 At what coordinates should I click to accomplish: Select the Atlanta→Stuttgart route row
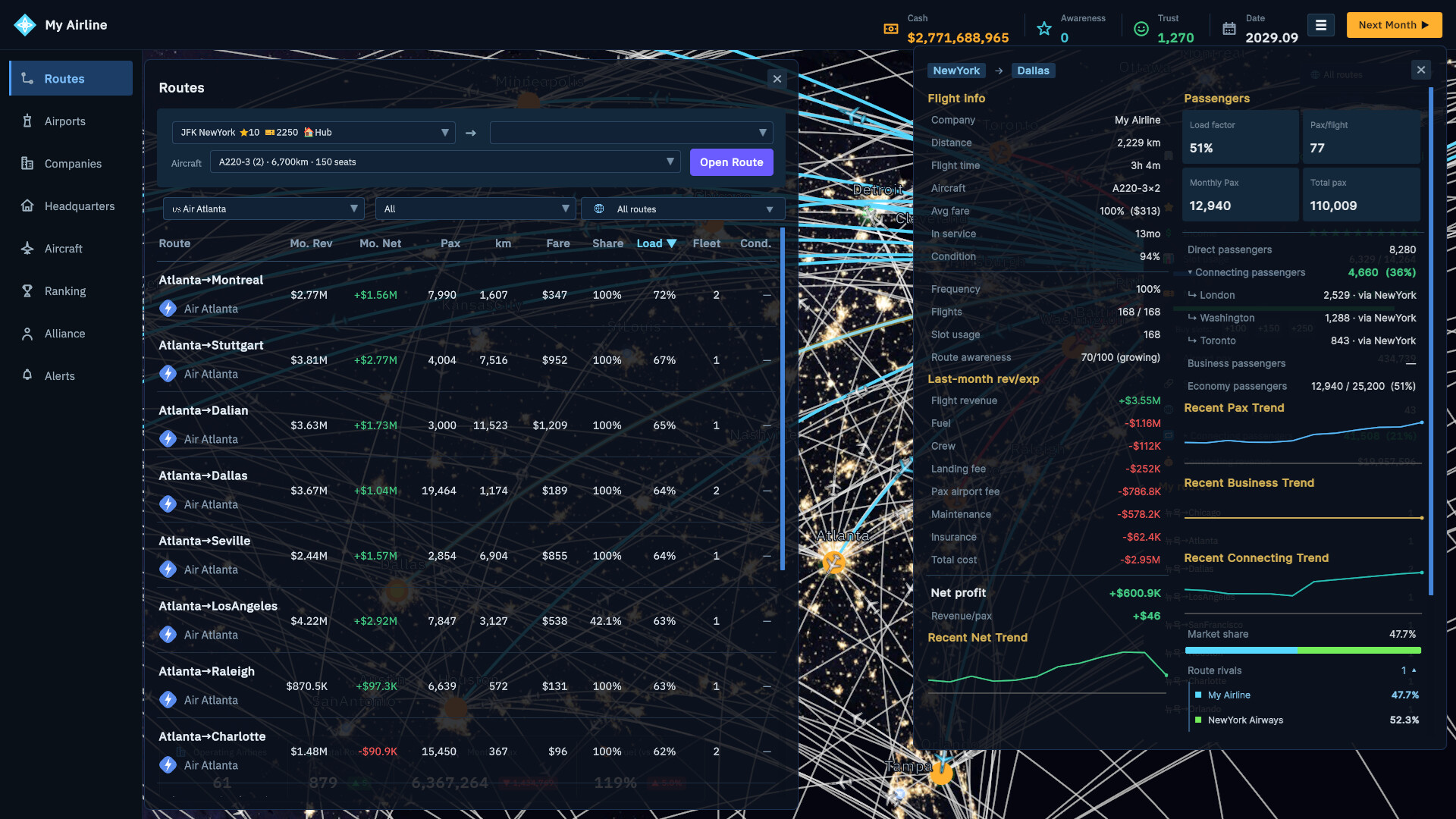(466, 359)
